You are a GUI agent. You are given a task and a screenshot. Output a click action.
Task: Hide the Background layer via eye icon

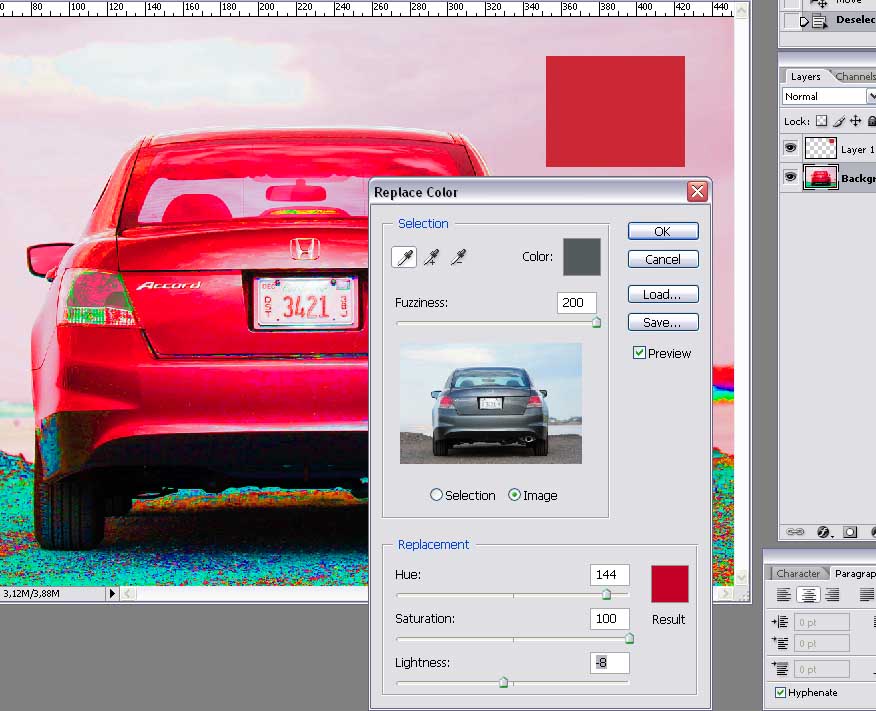point(790,177)
